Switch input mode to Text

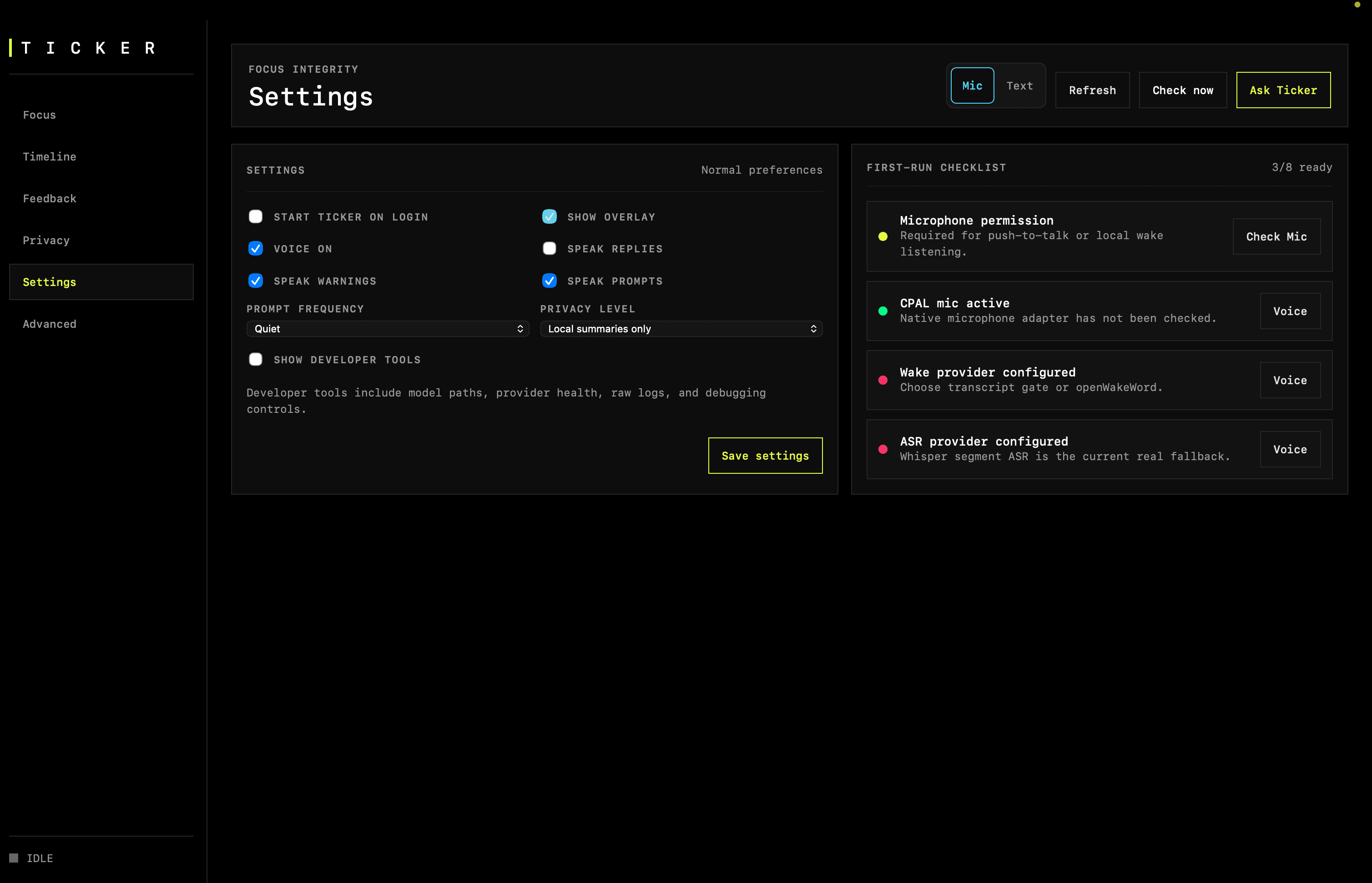click(1019, 85)
